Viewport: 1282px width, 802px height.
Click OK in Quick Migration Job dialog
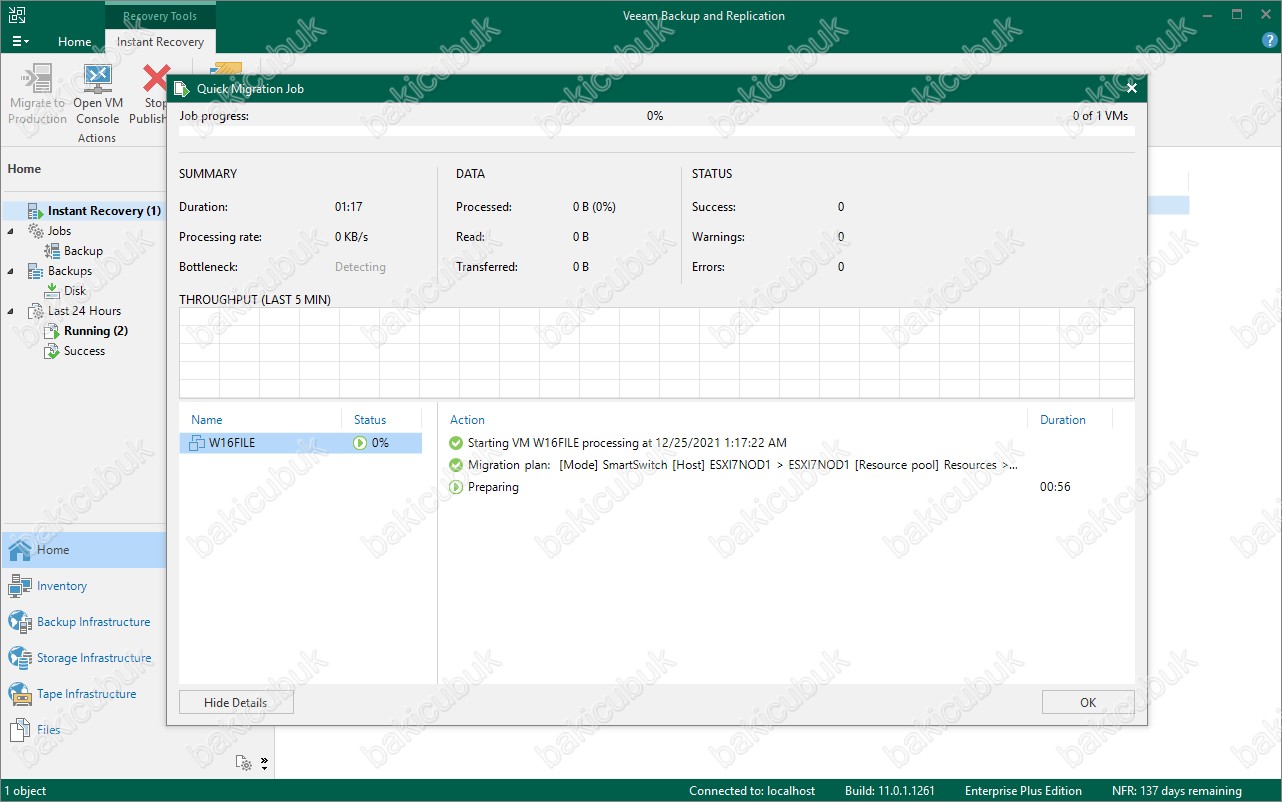[1088, 702]
